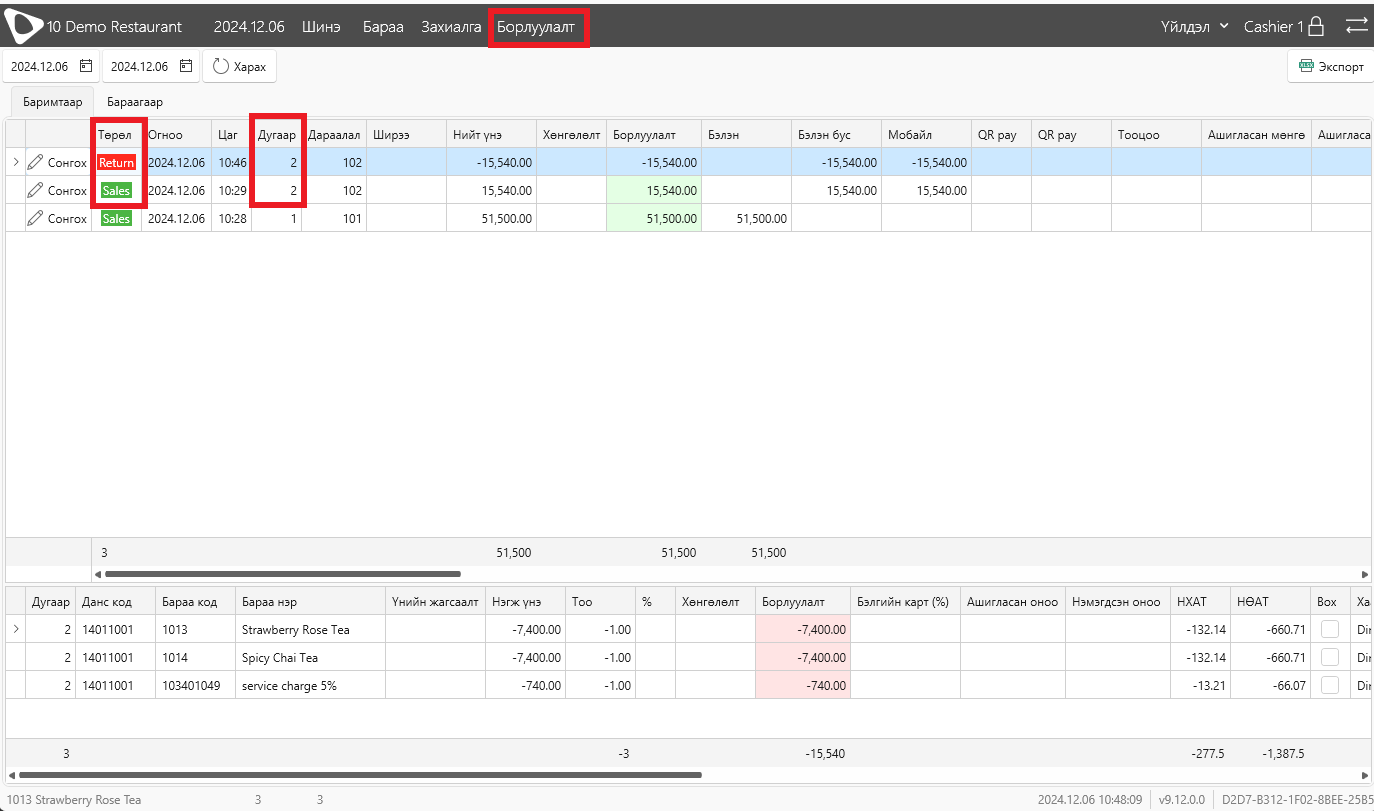Open the start date calendar picker icon
The image size is (1374, 811).
[86, 66]
